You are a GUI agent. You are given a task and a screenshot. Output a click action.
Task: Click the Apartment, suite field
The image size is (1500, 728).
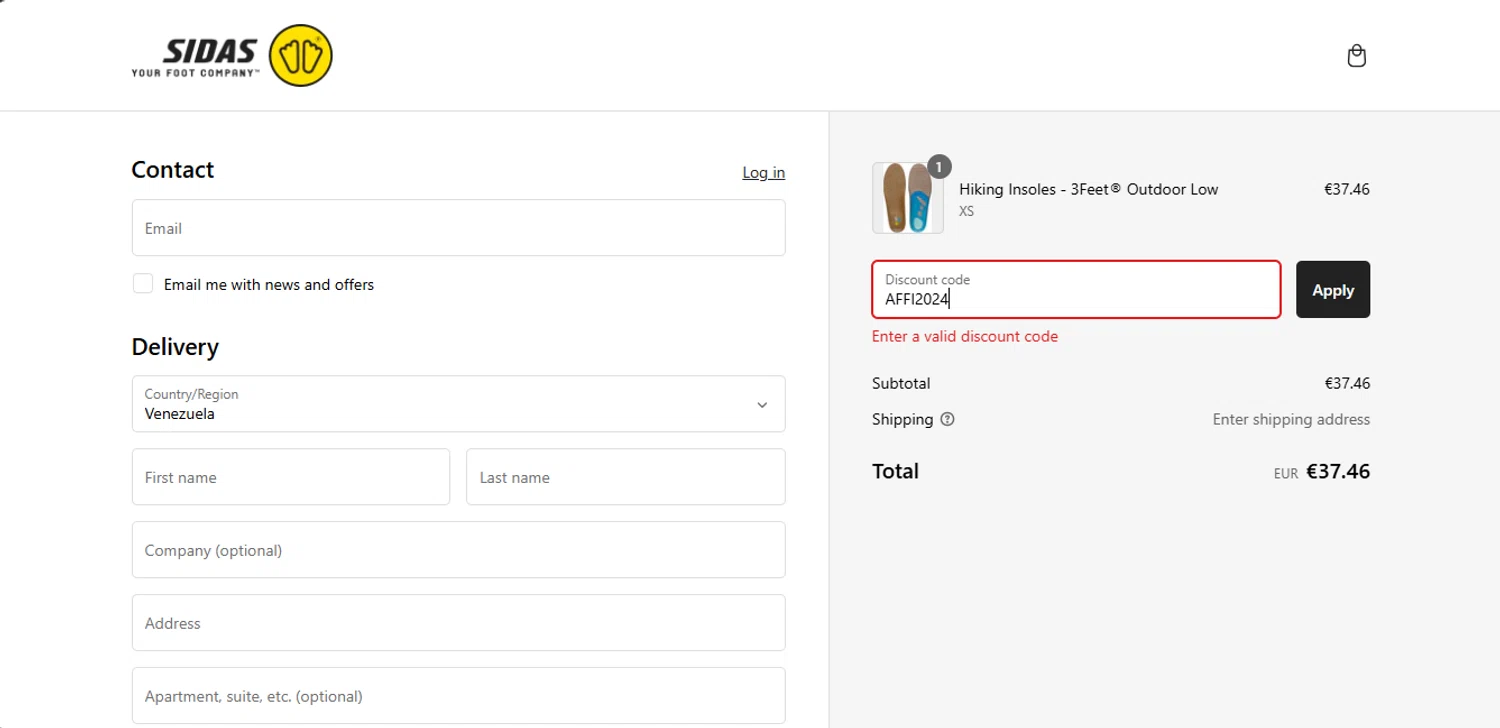[458, 696]
